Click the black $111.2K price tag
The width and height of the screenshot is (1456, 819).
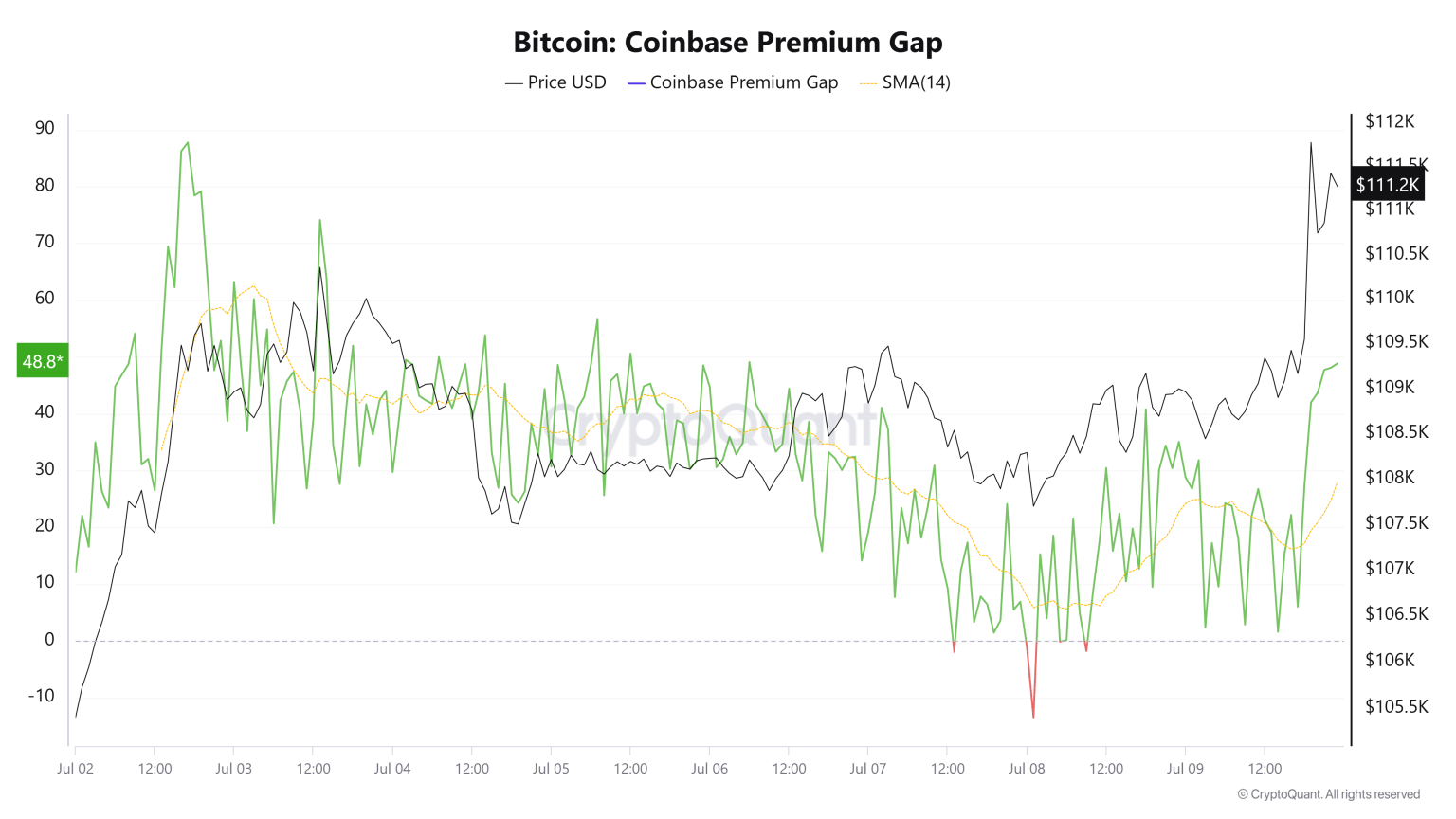pos(1387,185)
